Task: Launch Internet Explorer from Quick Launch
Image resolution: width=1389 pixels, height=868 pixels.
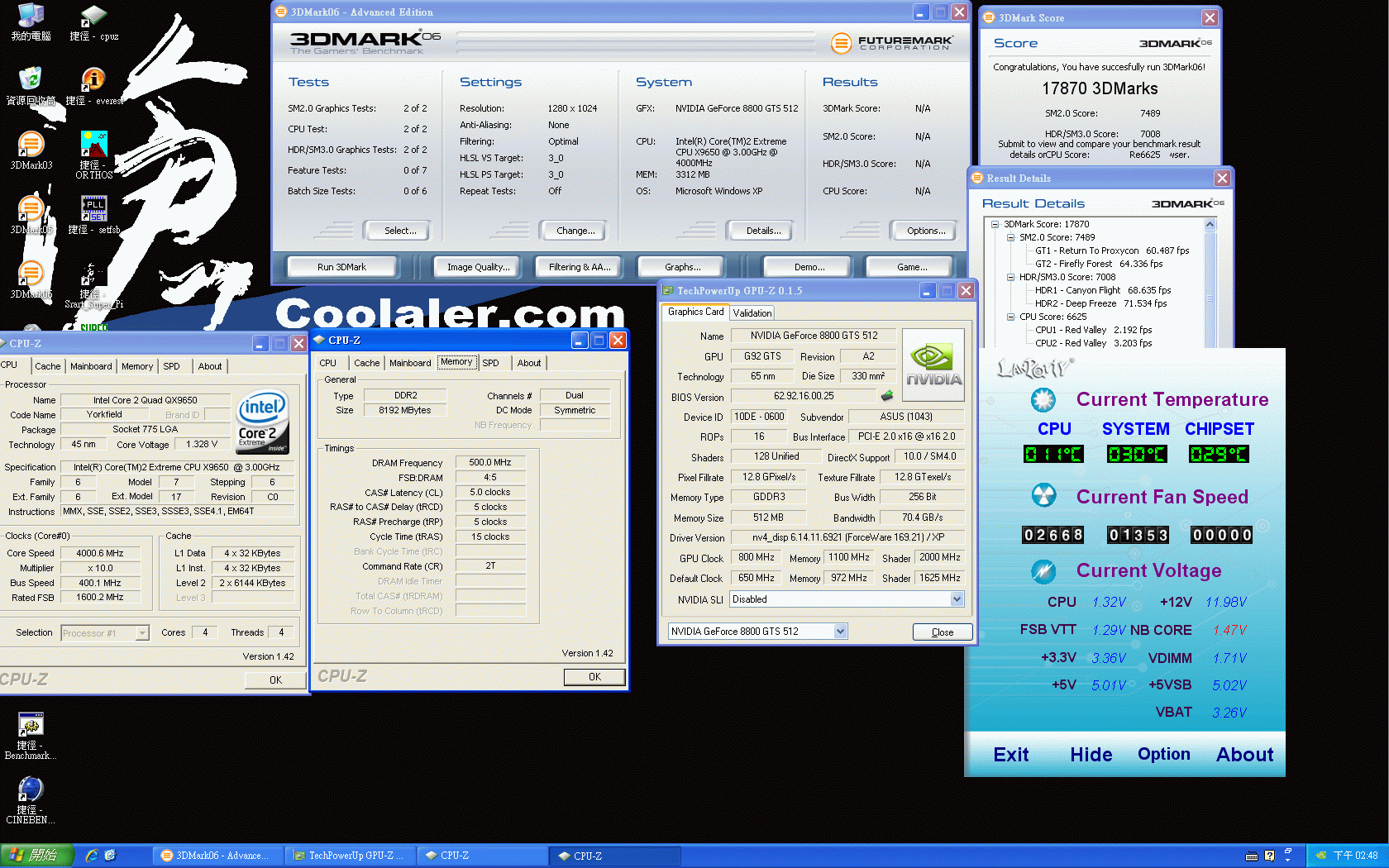Action: pos(91,856)
